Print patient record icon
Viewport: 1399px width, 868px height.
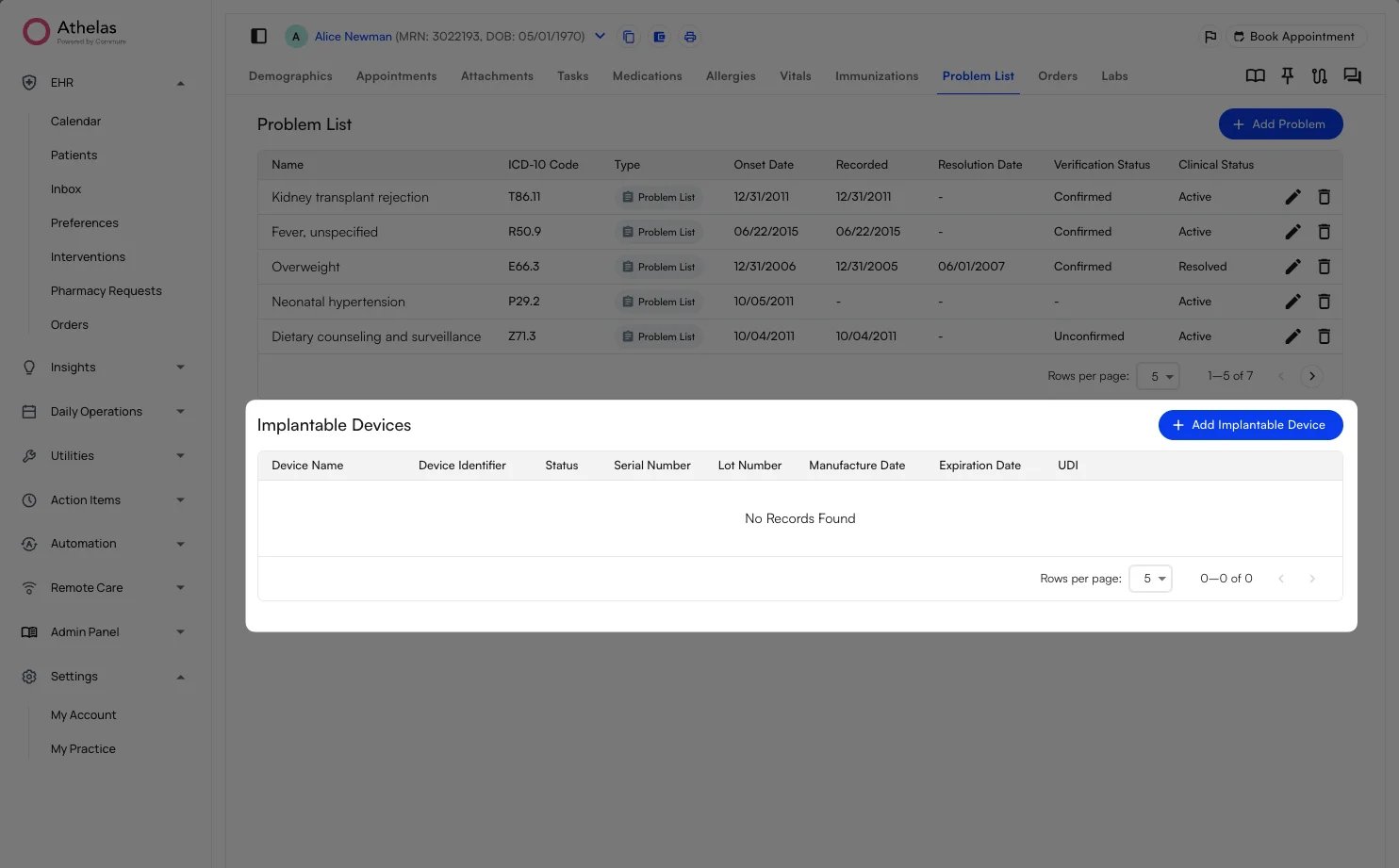pos(690,37)
